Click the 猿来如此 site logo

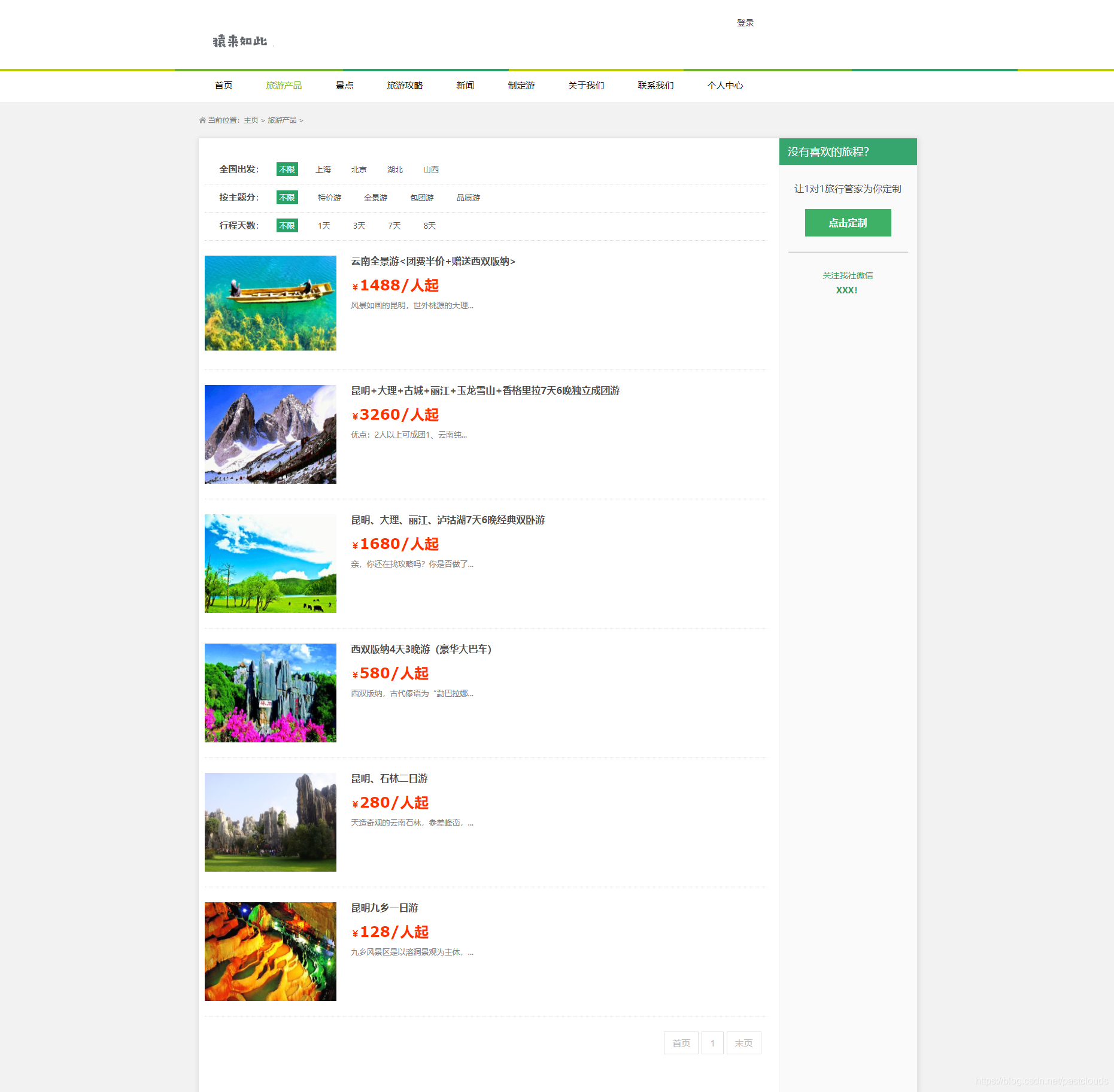240,41
